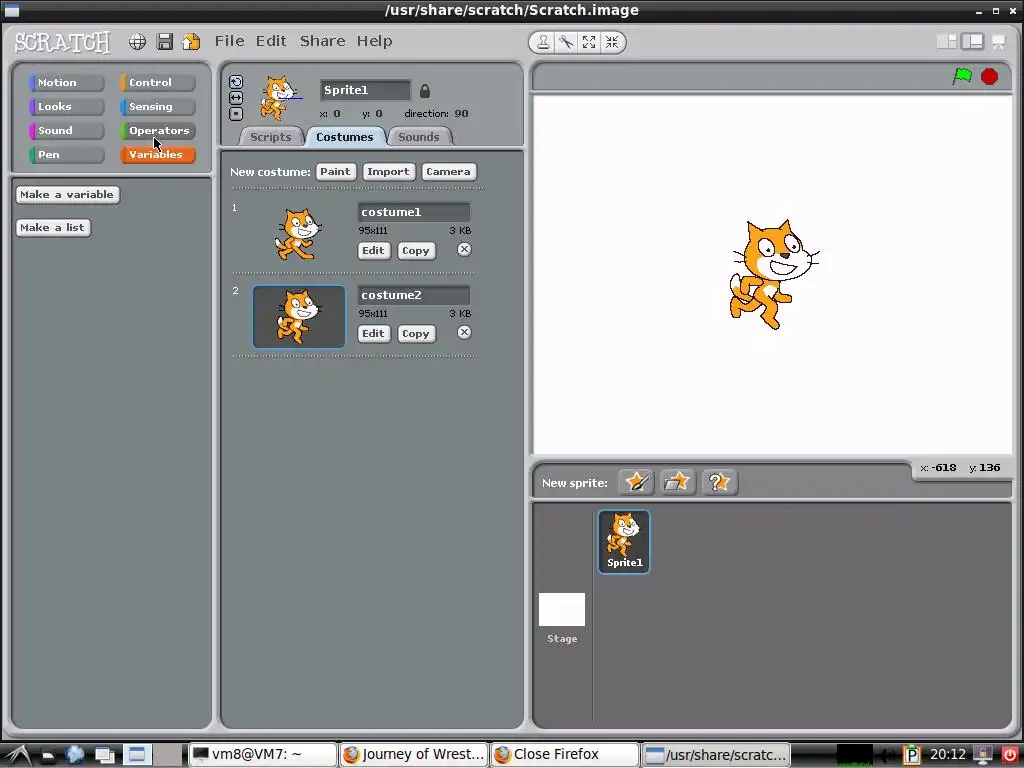Select the Grow sprite tool
Screen dimensions: 1024x768
(x=589, y=42)
